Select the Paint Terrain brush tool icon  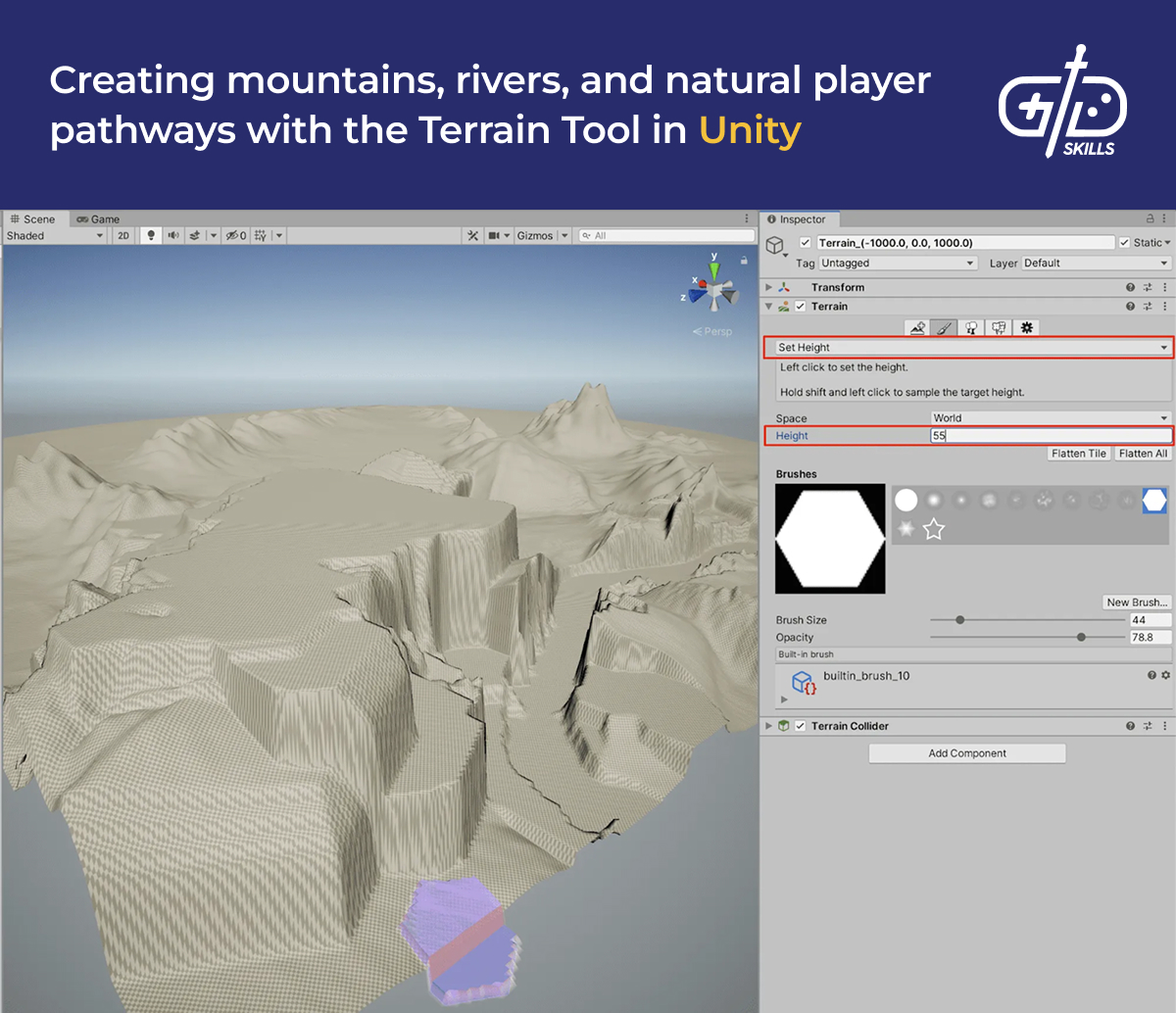944,328
